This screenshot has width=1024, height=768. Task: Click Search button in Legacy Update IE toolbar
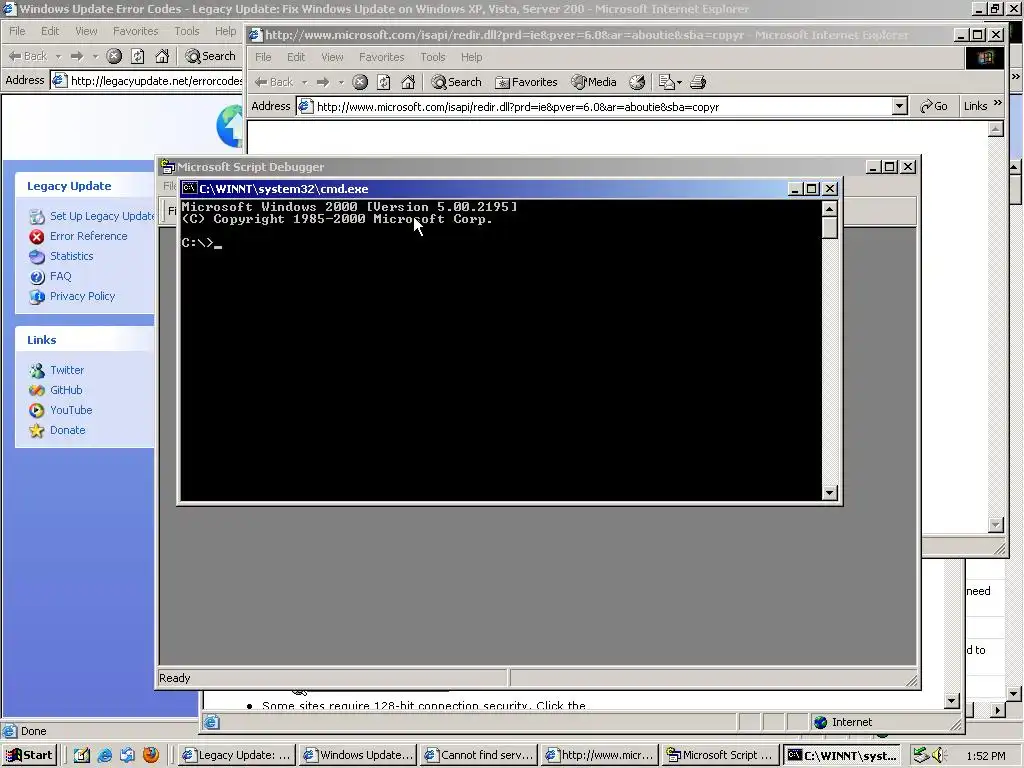click(x=210, y=56)
